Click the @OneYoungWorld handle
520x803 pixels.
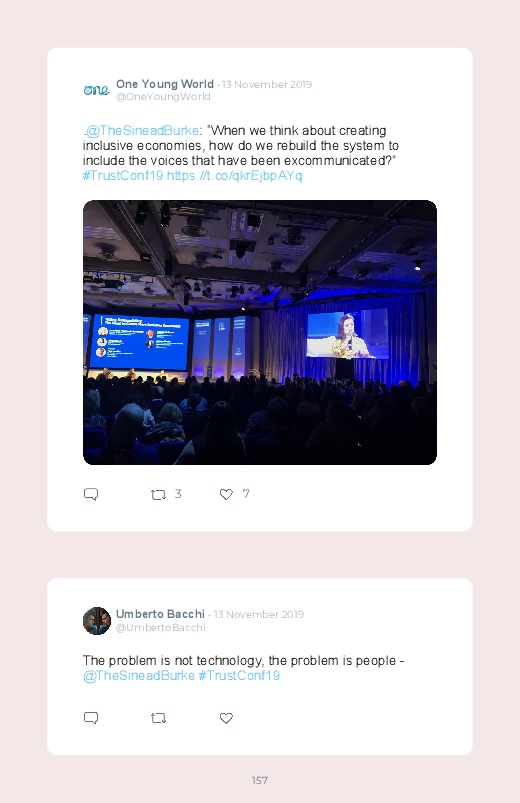(x=163, y=97)
